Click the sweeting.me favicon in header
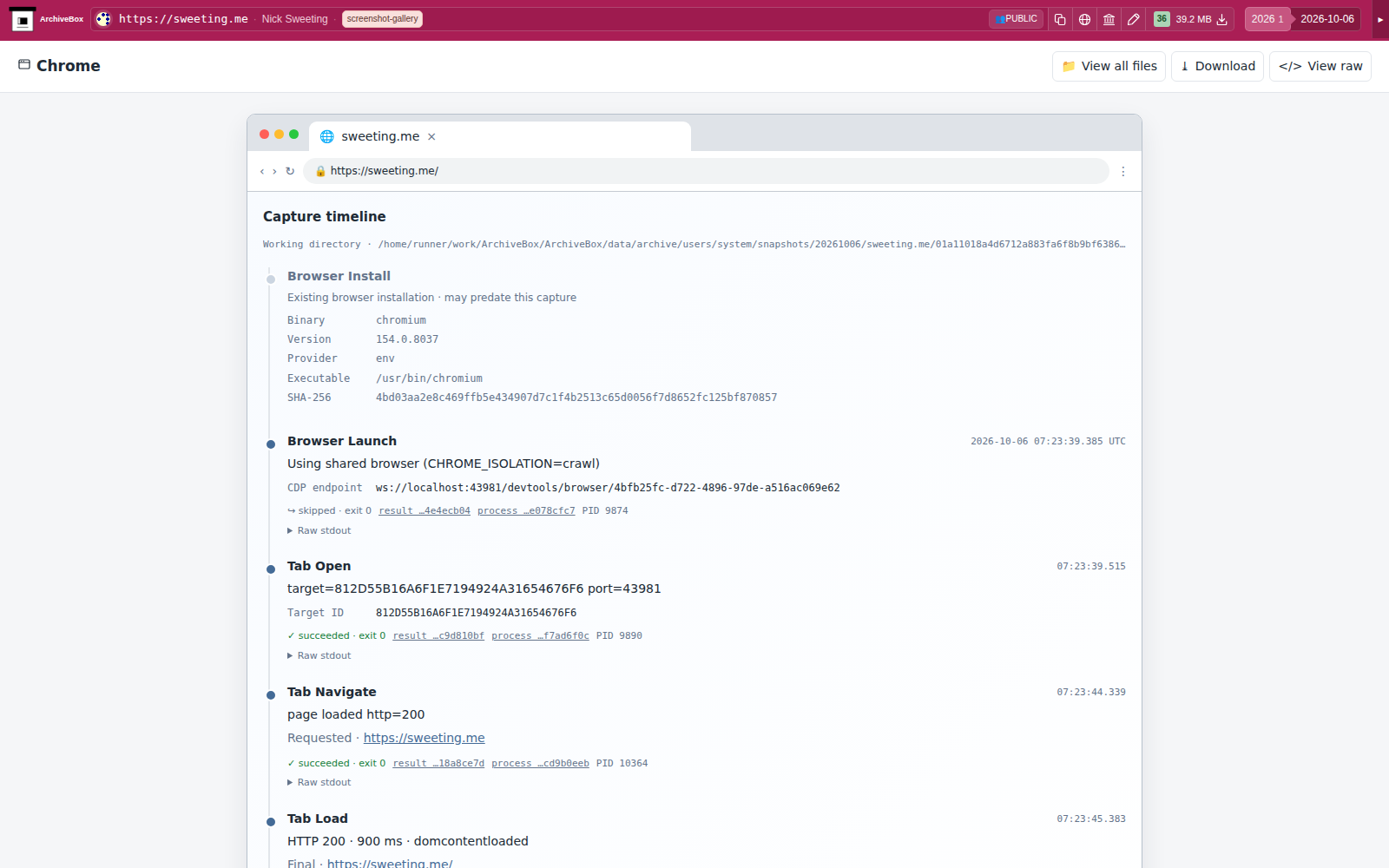 (x=103, y=19)
